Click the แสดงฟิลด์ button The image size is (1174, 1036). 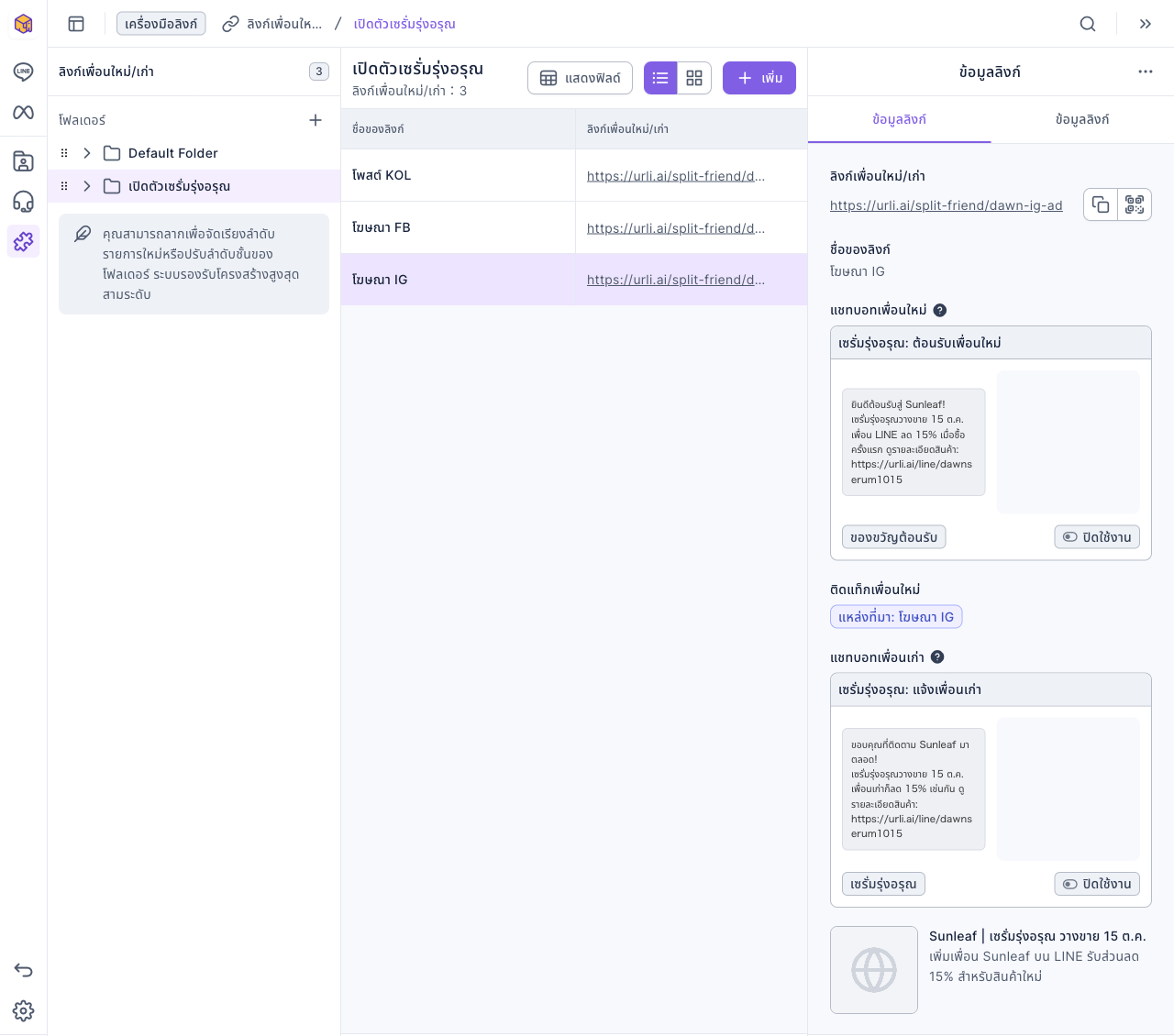point(580,78)
